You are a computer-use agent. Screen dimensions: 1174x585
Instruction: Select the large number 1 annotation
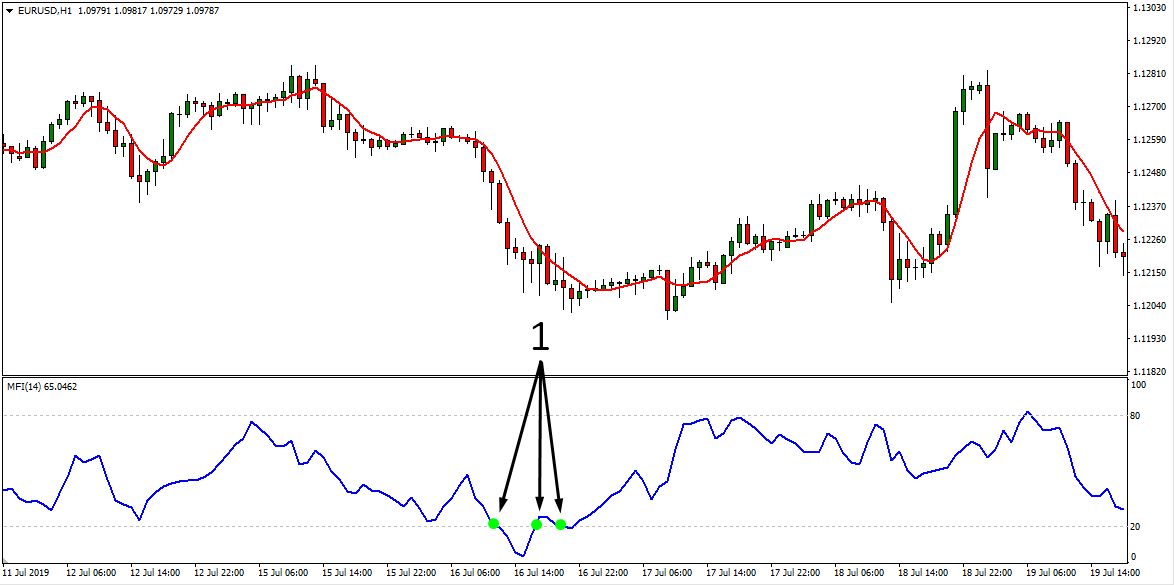click(x=540, y=337)
